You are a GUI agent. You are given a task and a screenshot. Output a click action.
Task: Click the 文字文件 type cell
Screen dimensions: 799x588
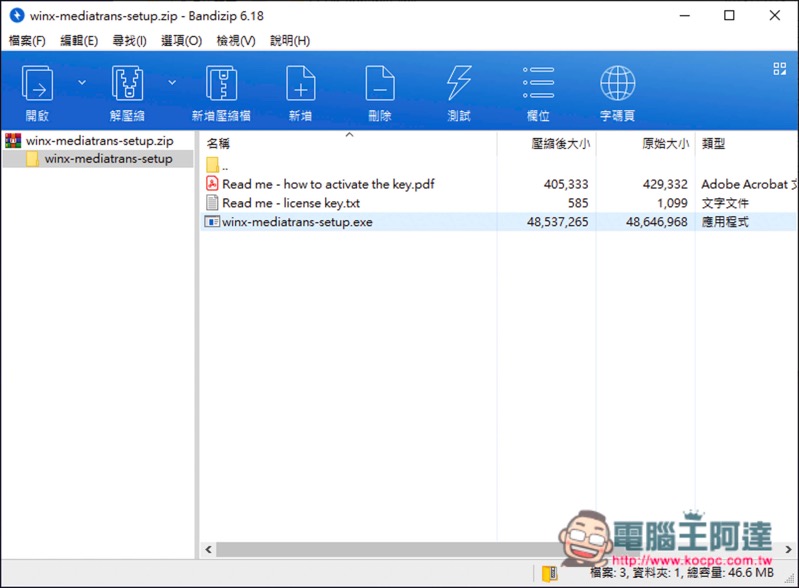725,203
